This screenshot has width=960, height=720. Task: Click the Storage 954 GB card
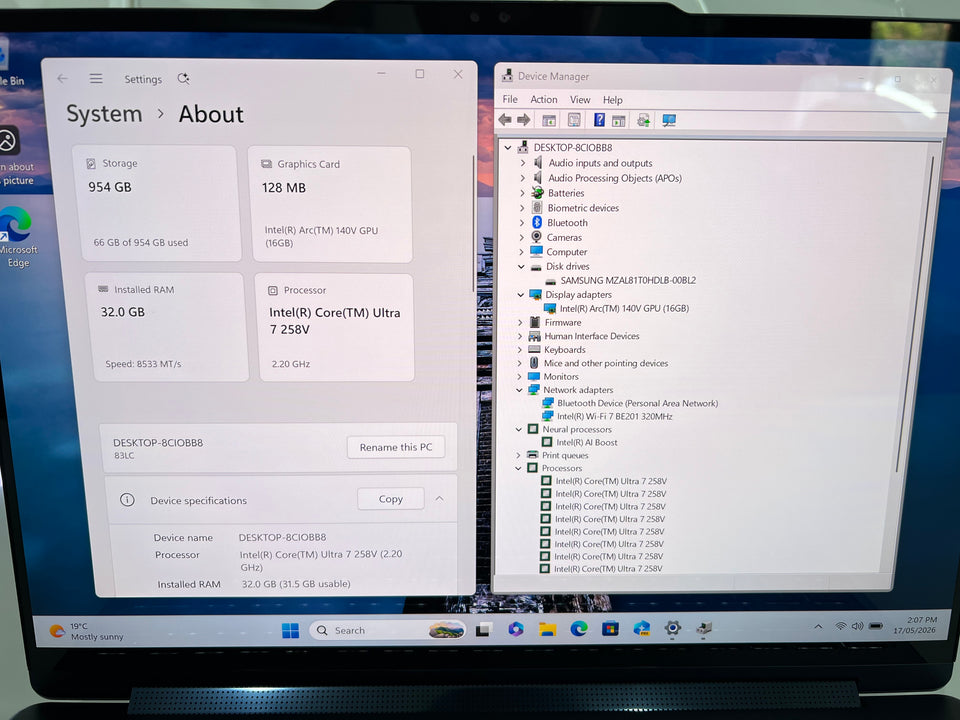(x=157, y=203)
